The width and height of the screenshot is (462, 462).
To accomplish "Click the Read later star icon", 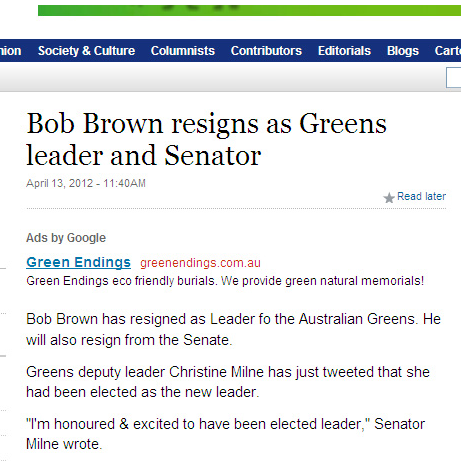I will click(389, 198).
